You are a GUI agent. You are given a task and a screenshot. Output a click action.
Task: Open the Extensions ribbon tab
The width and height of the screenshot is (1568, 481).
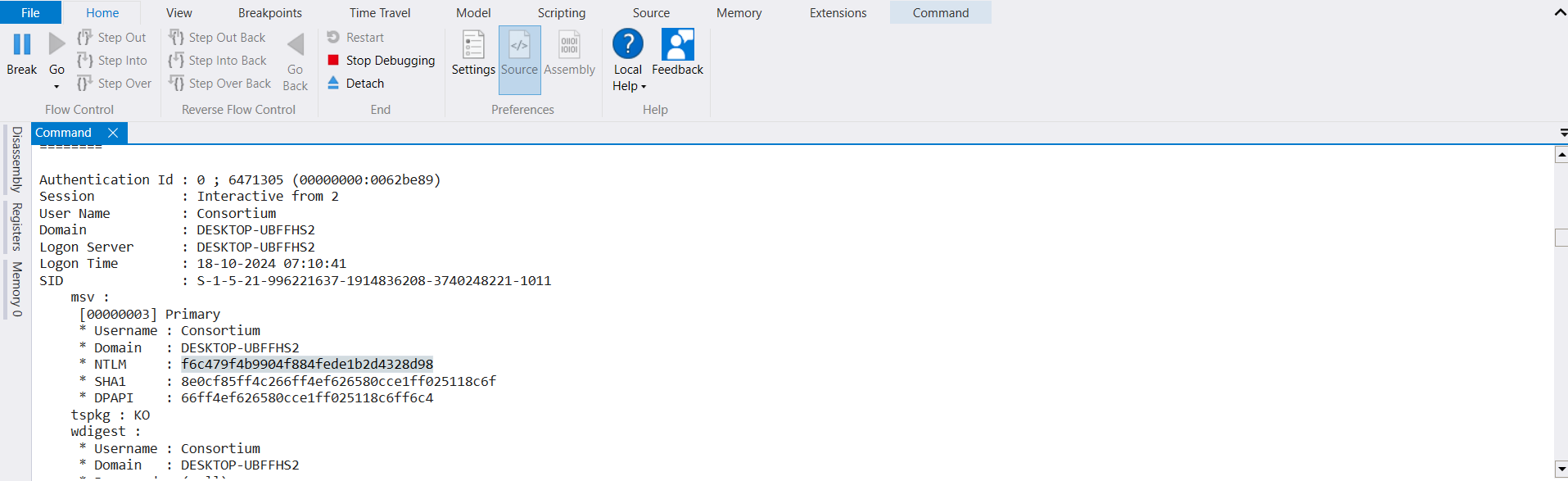838,12
